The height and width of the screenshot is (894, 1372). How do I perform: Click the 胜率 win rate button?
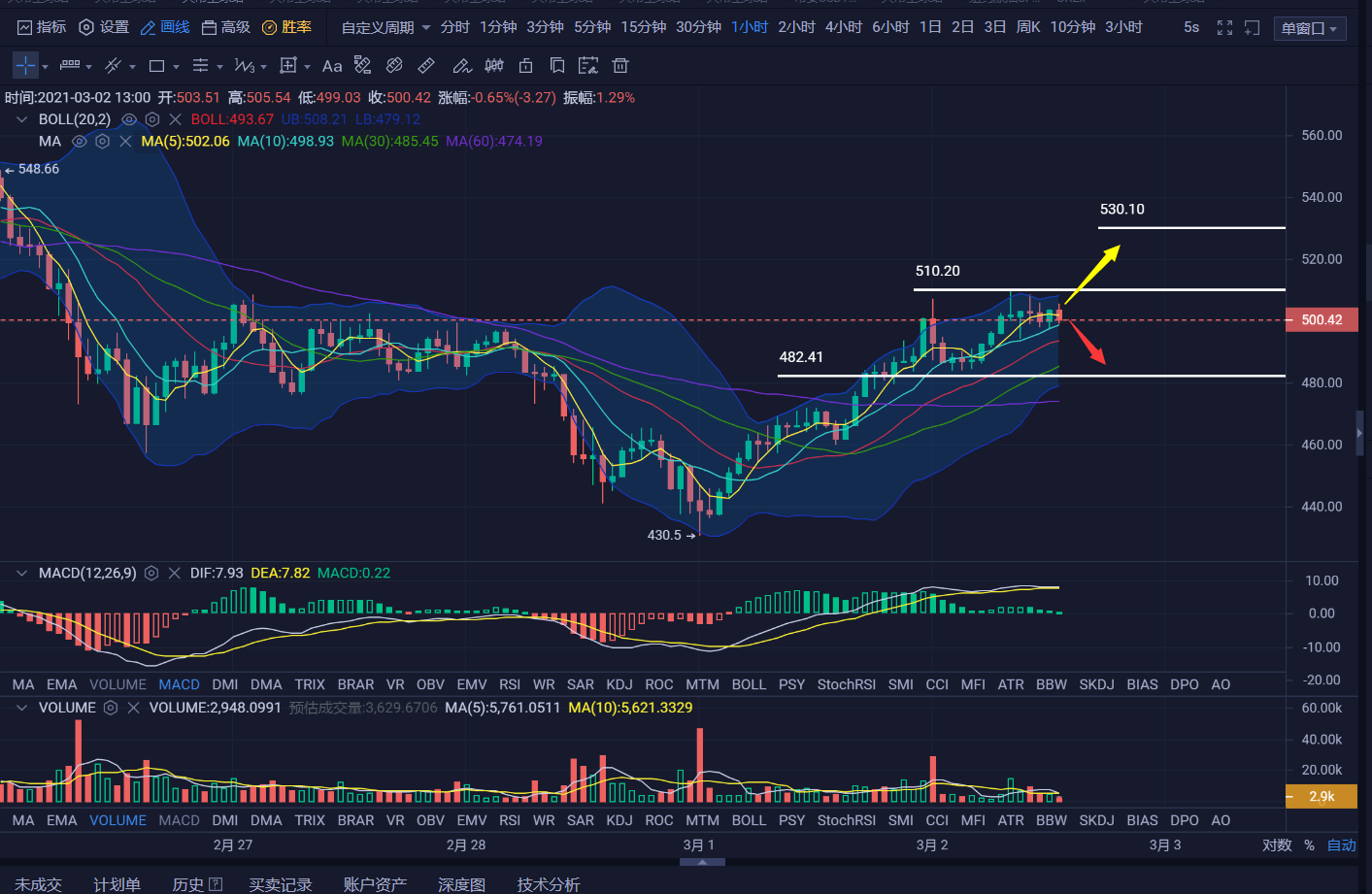click(287, 27)
